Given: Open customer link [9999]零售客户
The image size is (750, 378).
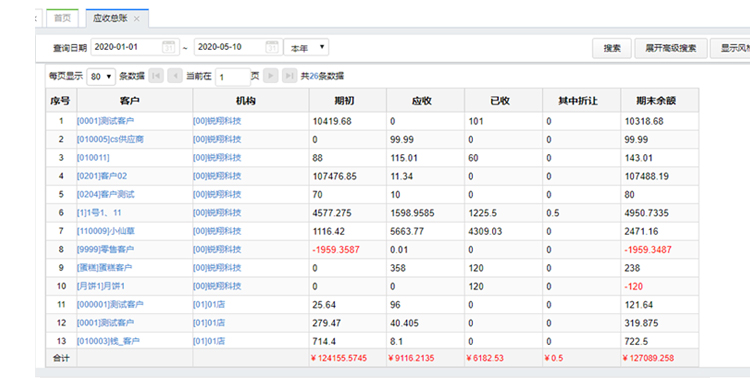Looking at the screenshot, I should click(x=105, y=249).
